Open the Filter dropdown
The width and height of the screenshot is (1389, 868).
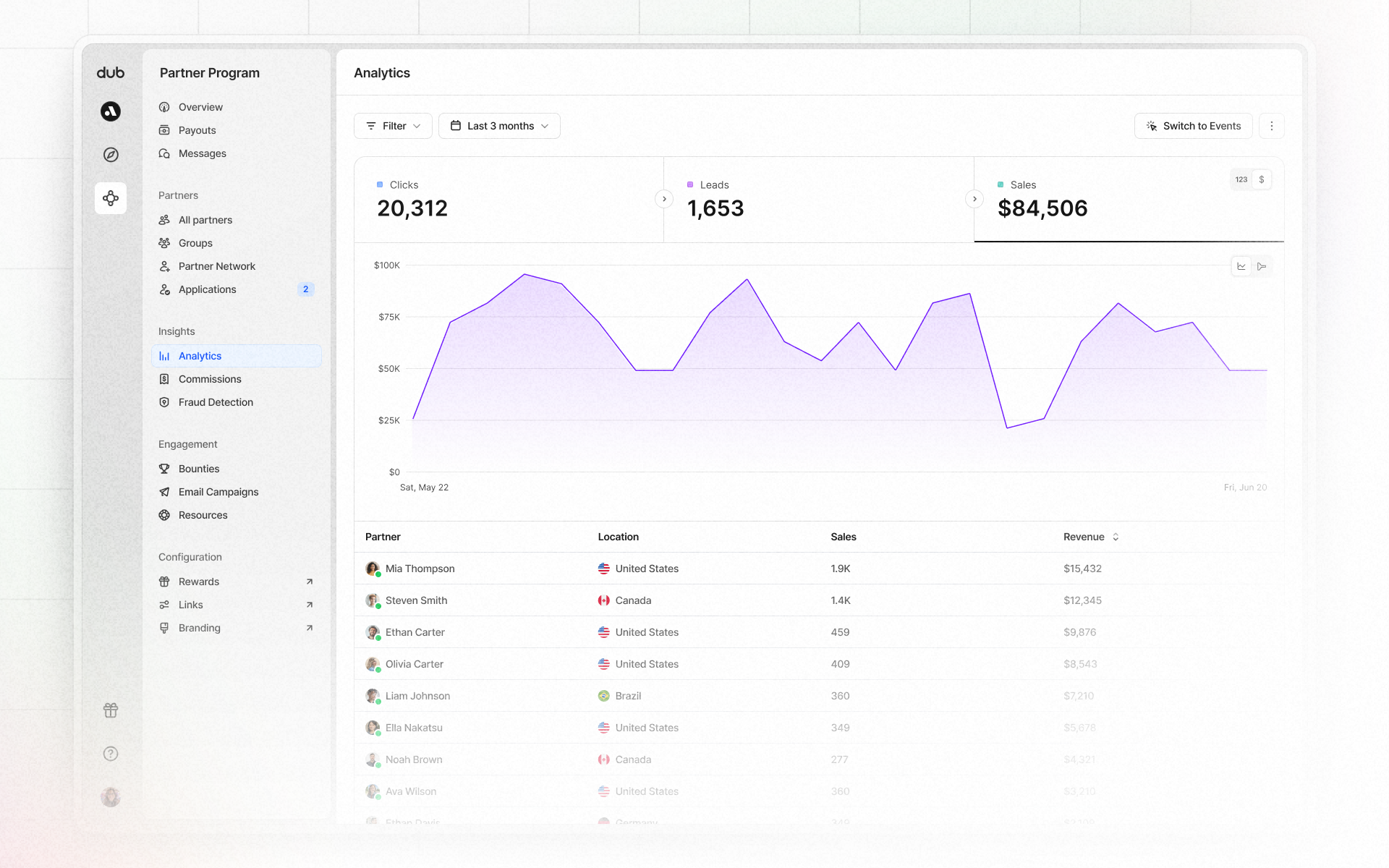click(x=393, y=126)
